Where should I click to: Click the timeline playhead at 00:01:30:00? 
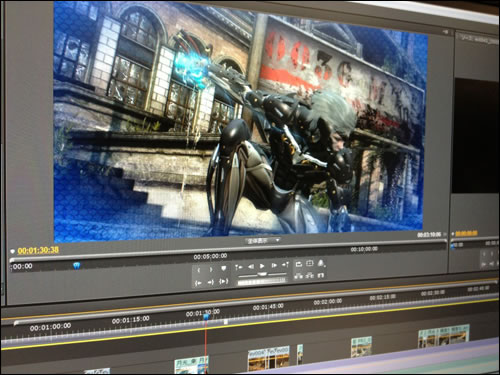(x=206, y=317)
